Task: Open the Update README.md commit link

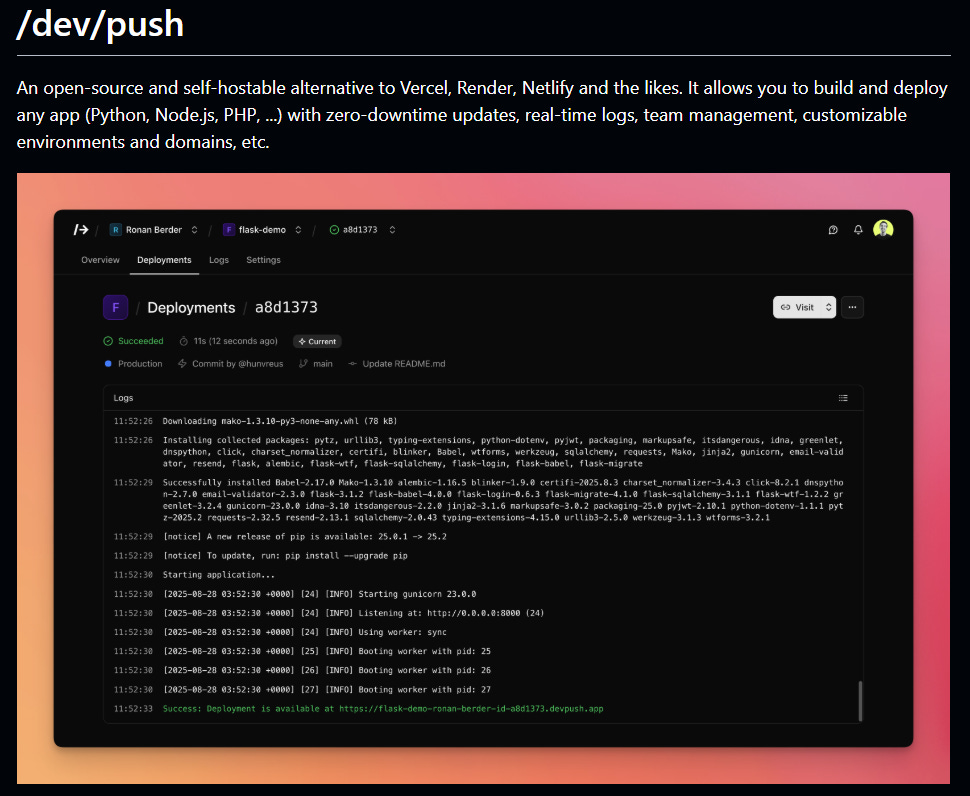Action: [x=404, y=364]
